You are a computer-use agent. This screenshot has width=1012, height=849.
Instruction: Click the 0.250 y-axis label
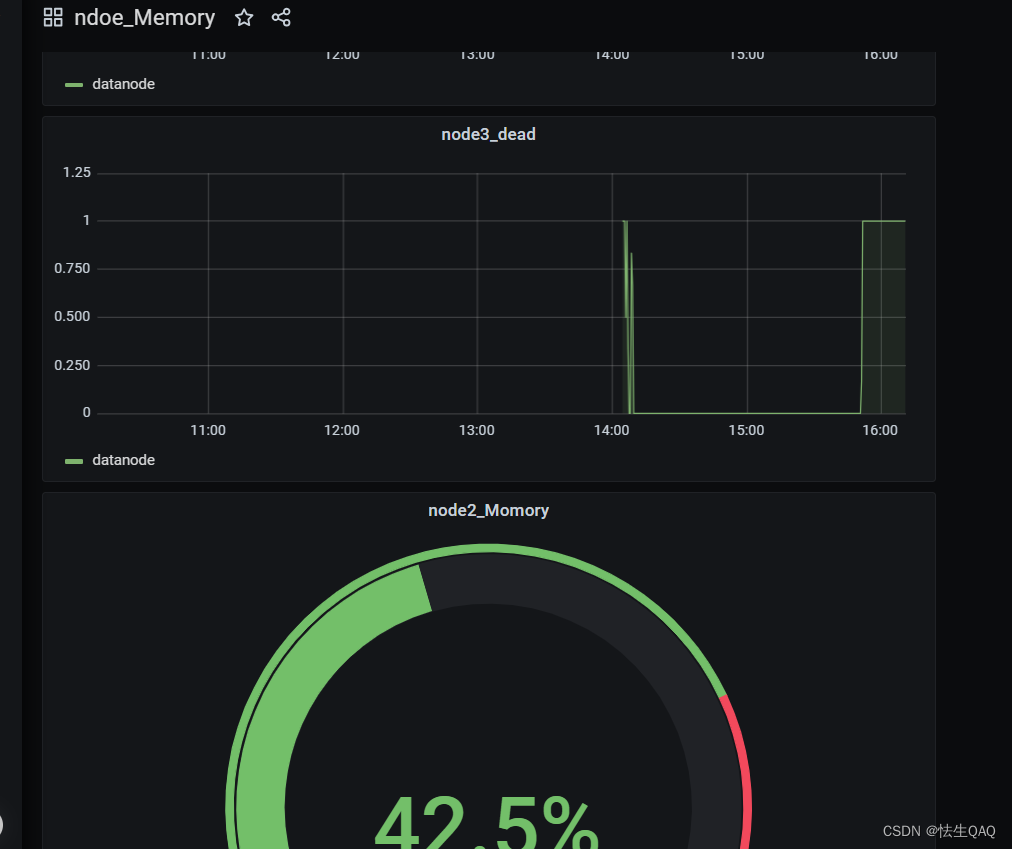72,365
